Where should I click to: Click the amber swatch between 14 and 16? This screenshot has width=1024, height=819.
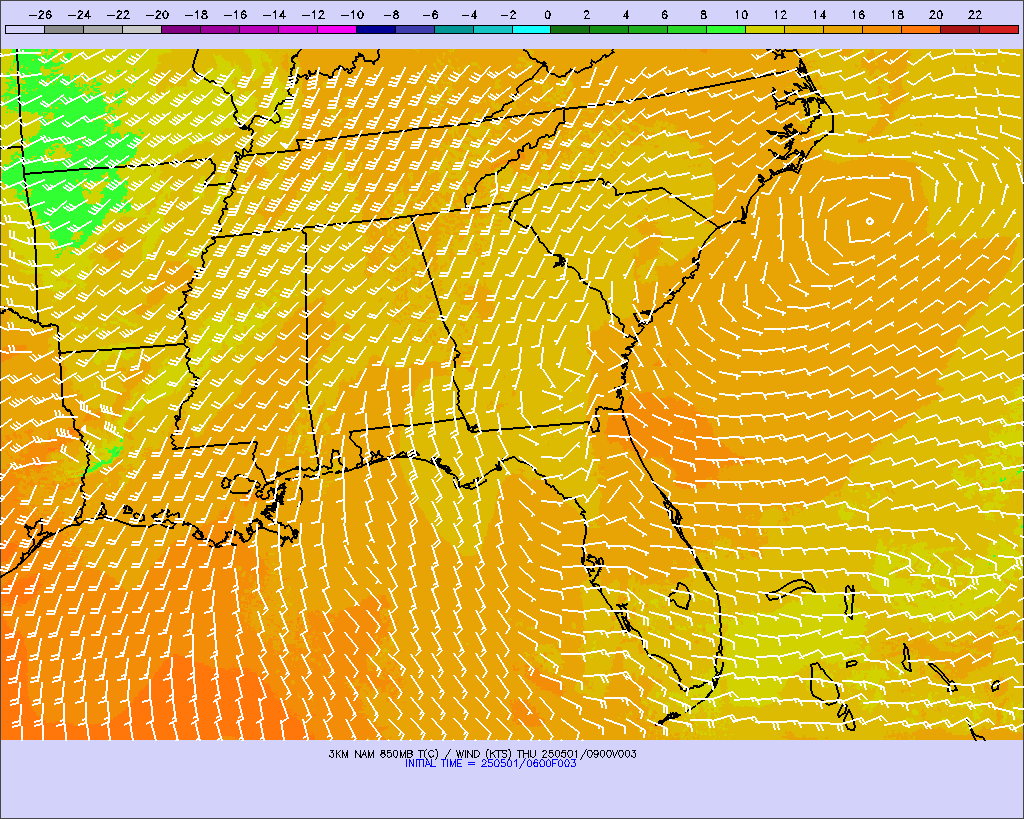point(843,29)
